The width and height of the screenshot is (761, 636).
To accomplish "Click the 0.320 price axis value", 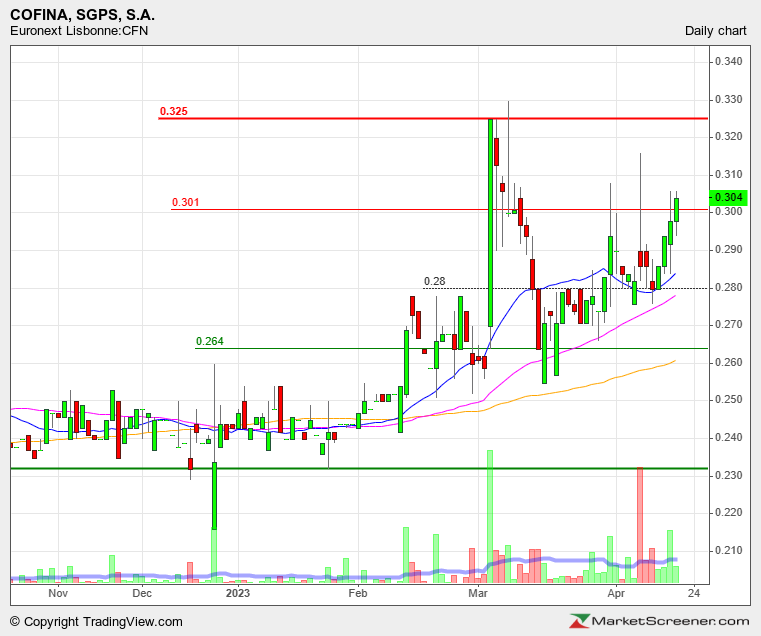I will pos(728,137).
